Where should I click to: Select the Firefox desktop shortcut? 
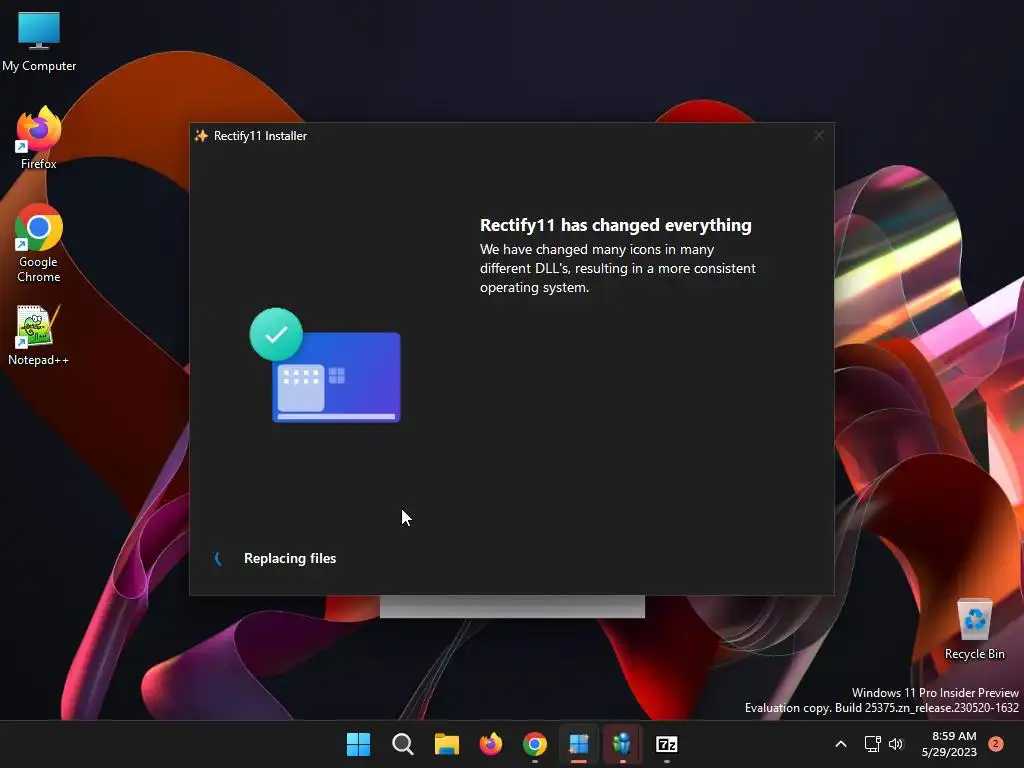[39, 138]
